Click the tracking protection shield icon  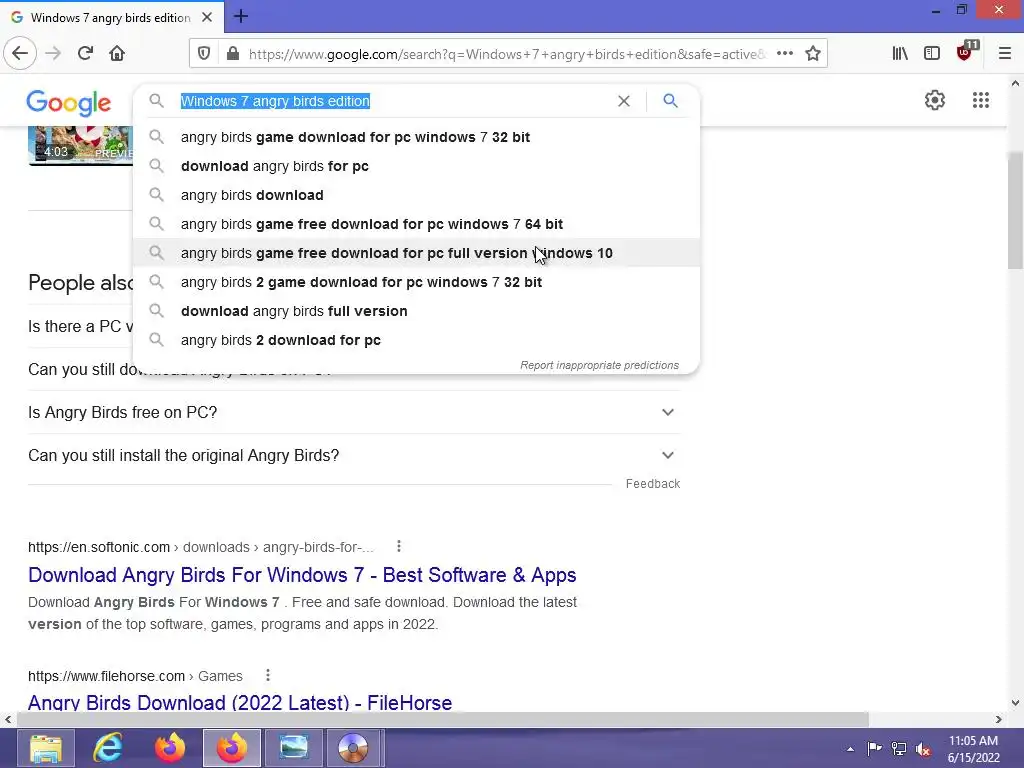point(204,54)
